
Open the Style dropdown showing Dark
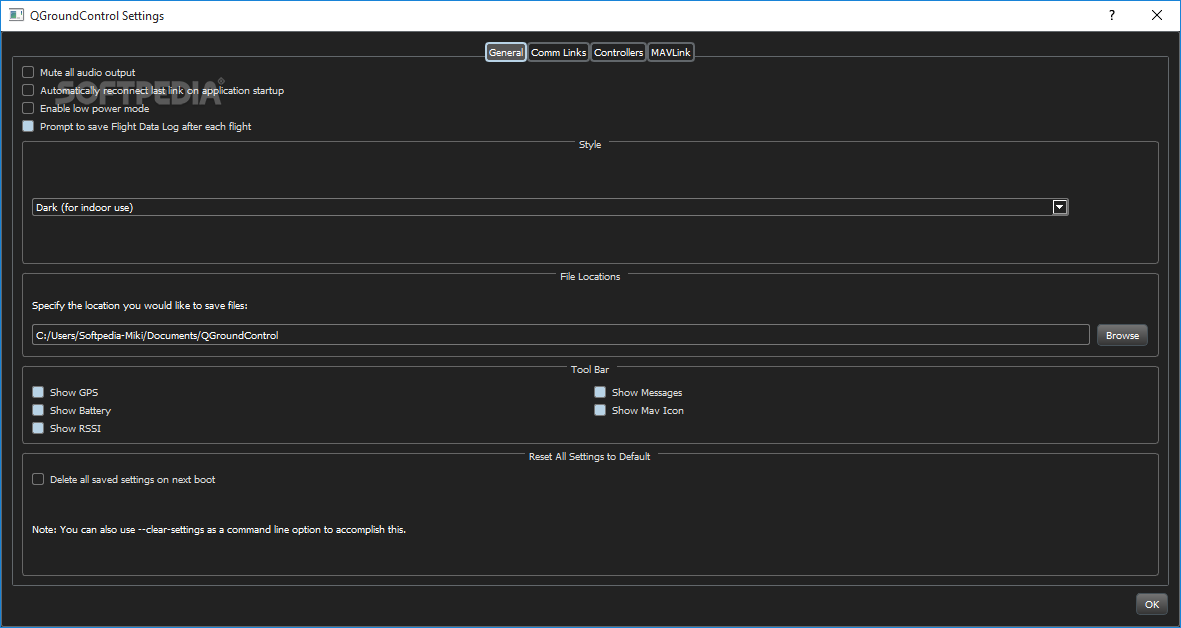click(x=550, y=207)
